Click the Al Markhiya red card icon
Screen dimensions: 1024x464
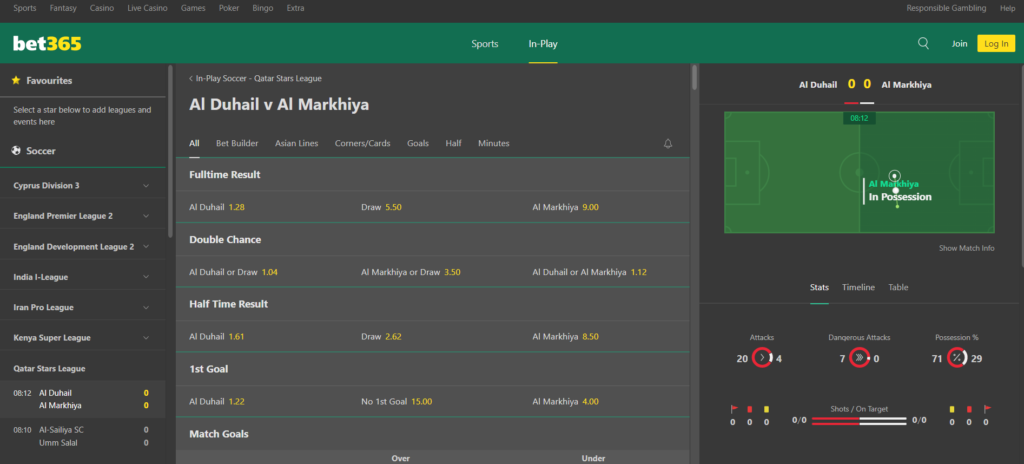[x=969, y=409]
